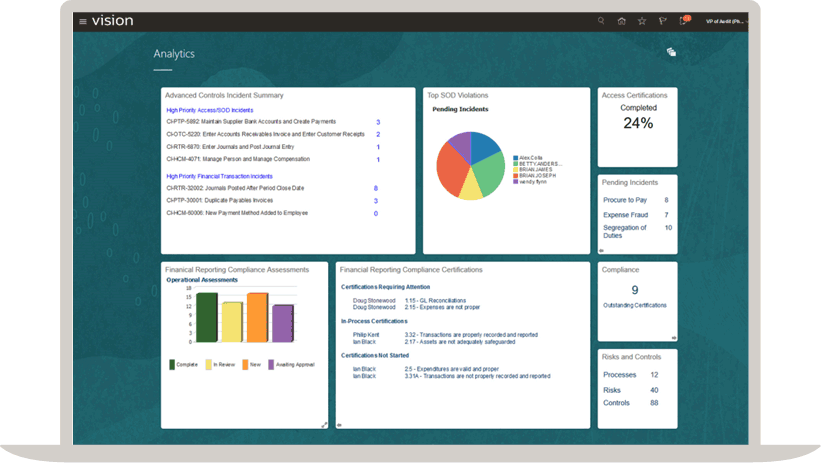Click the vision logo in header
The image size is (821, 463).
click(112, 21)
